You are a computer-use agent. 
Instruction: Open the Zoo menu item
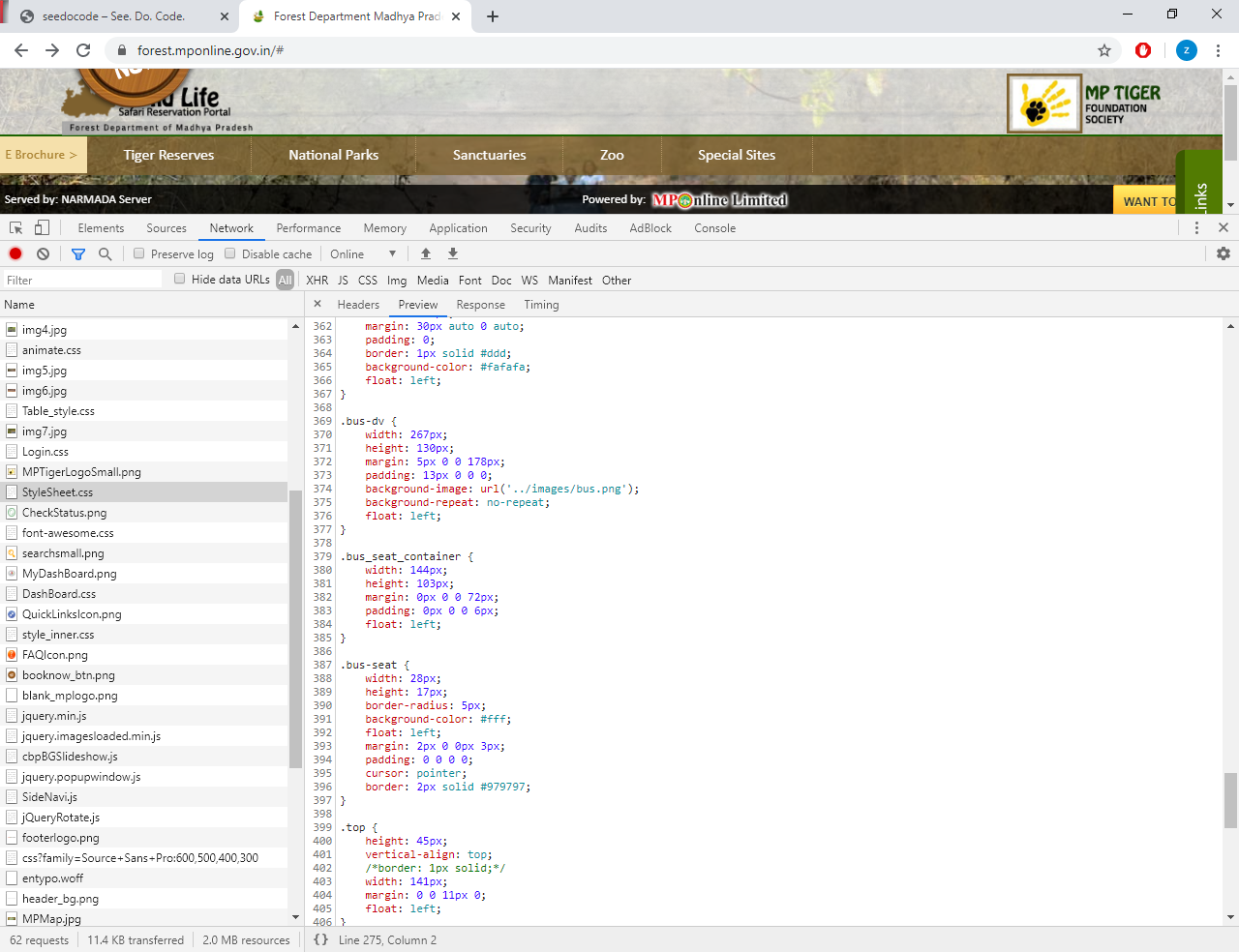(x=612, y=155)
